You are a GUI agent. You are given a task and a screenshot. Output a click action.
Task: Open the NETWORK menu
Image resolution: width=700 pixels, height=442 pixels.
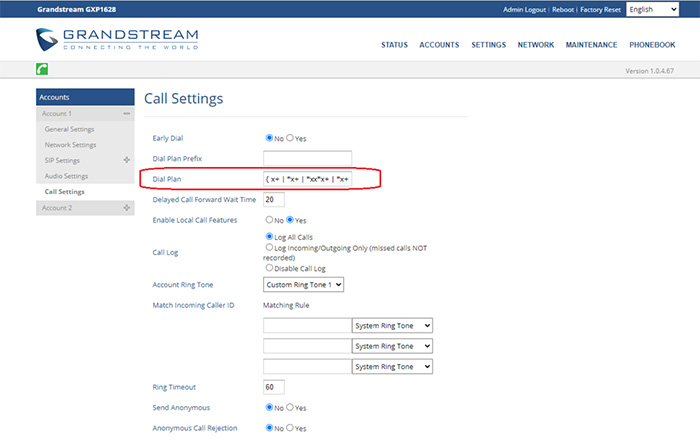(x=536, y=45)
